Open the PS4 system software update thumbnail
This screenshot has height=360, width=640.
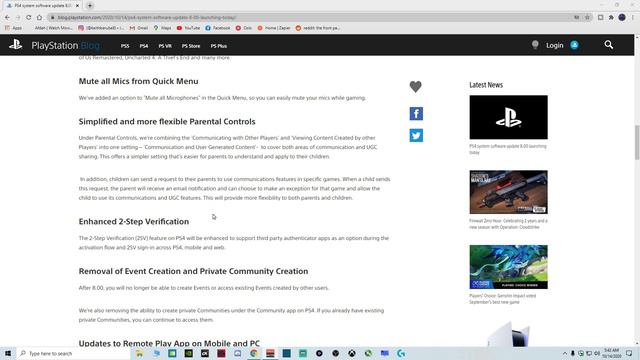pyautogui.click(x=508, y=117)
